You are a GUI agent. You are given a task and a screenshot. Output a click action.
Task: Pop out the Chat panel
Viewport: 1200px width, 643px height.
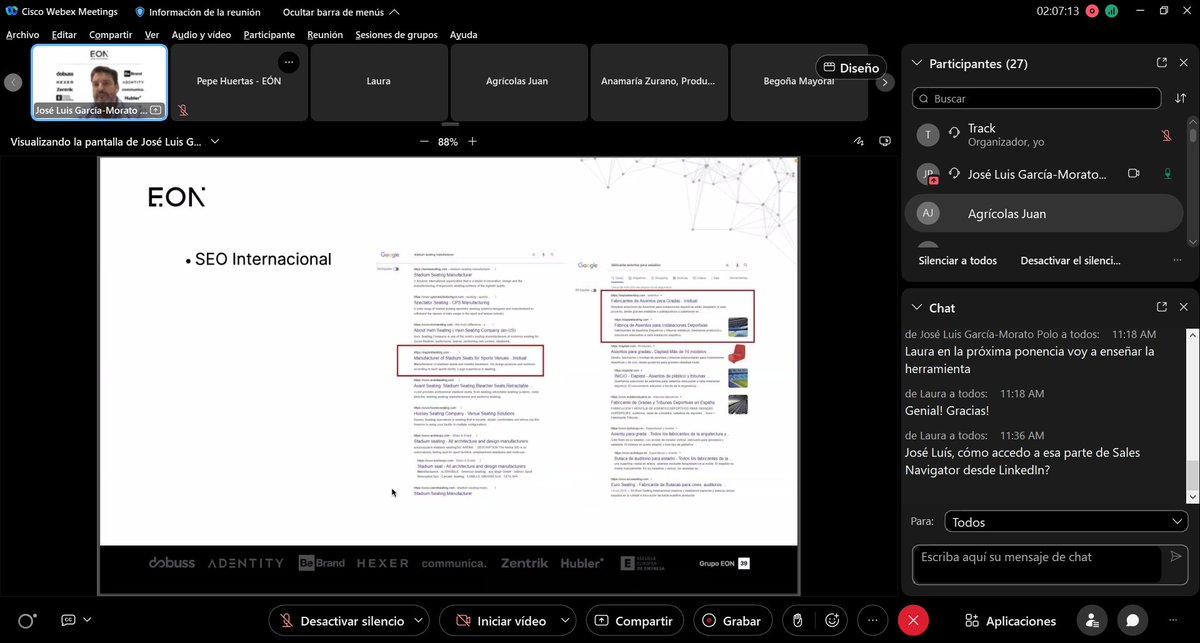[1162, 308]
